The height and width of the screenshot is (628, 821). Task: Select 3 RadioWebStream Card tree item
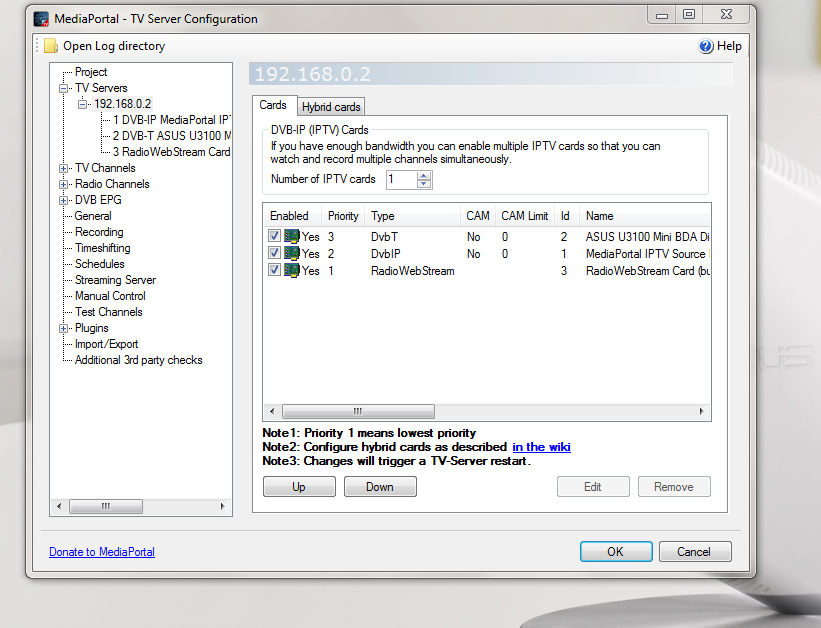171,152
